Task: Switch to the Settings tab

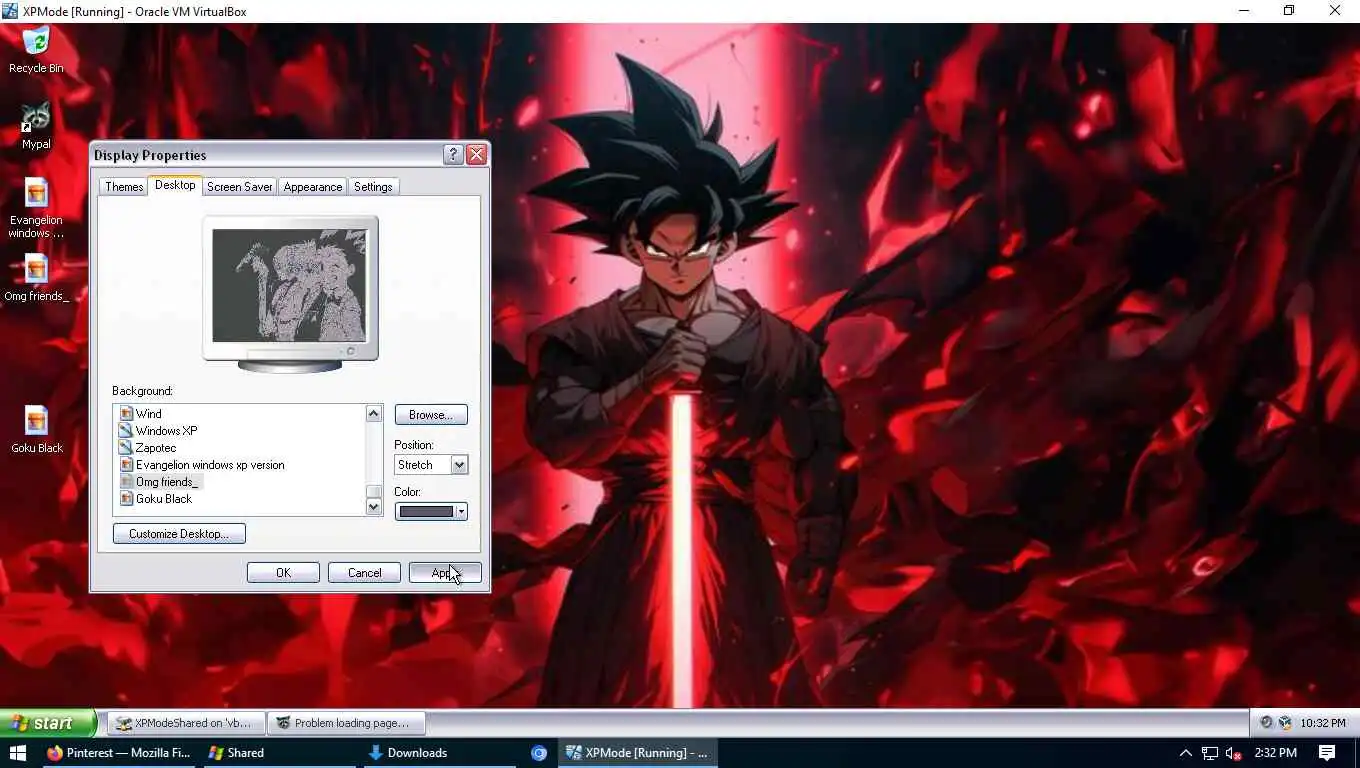Action: pos(373,187)
